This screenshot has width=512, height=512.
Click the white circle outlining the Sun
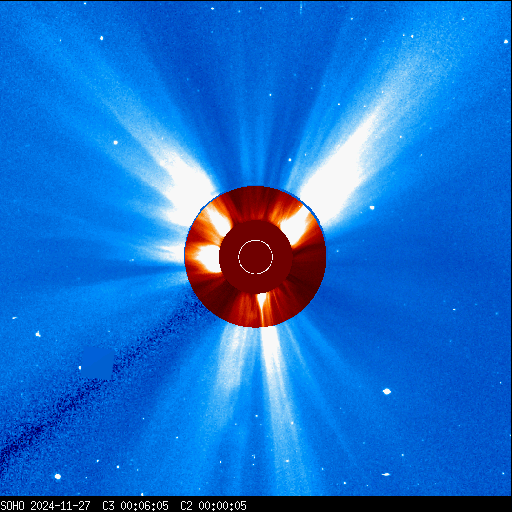point(256,257)
